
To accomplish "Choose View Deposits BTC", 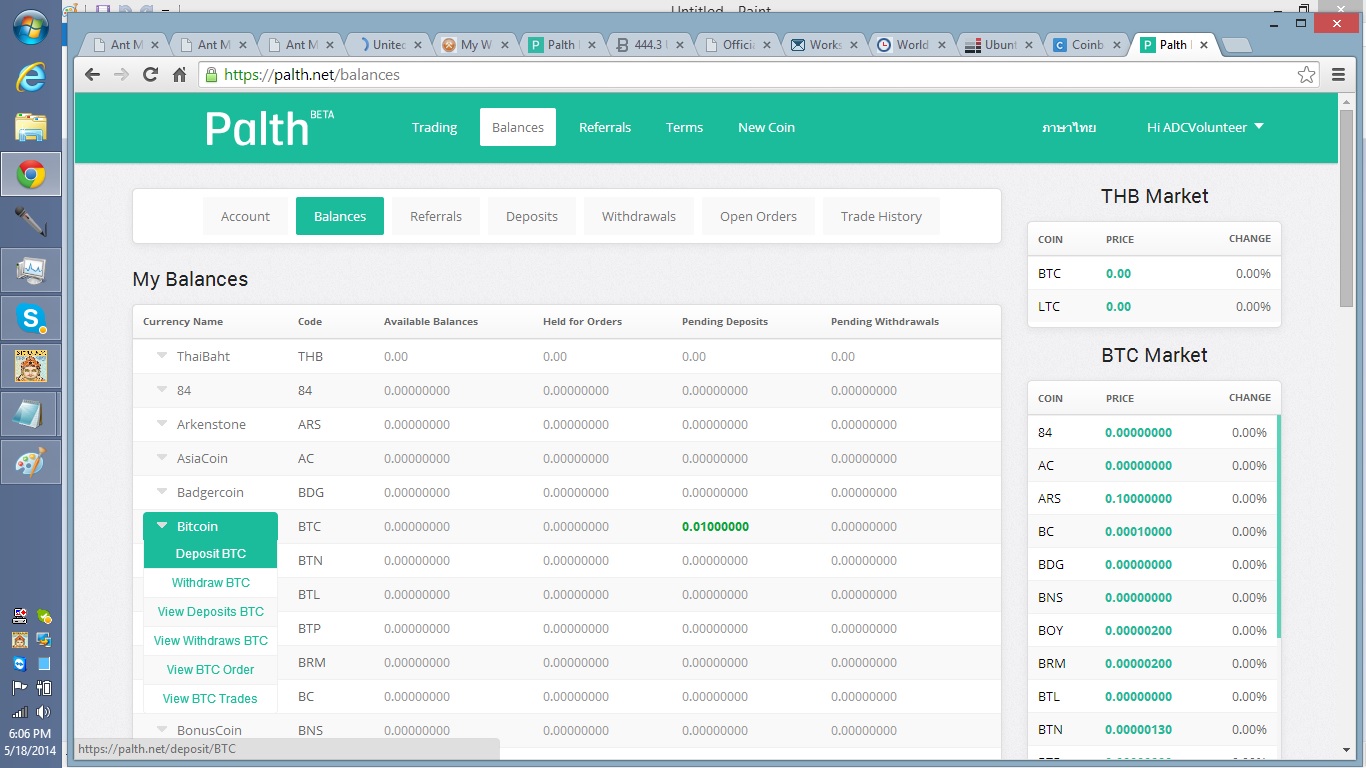I will [210, 611].
